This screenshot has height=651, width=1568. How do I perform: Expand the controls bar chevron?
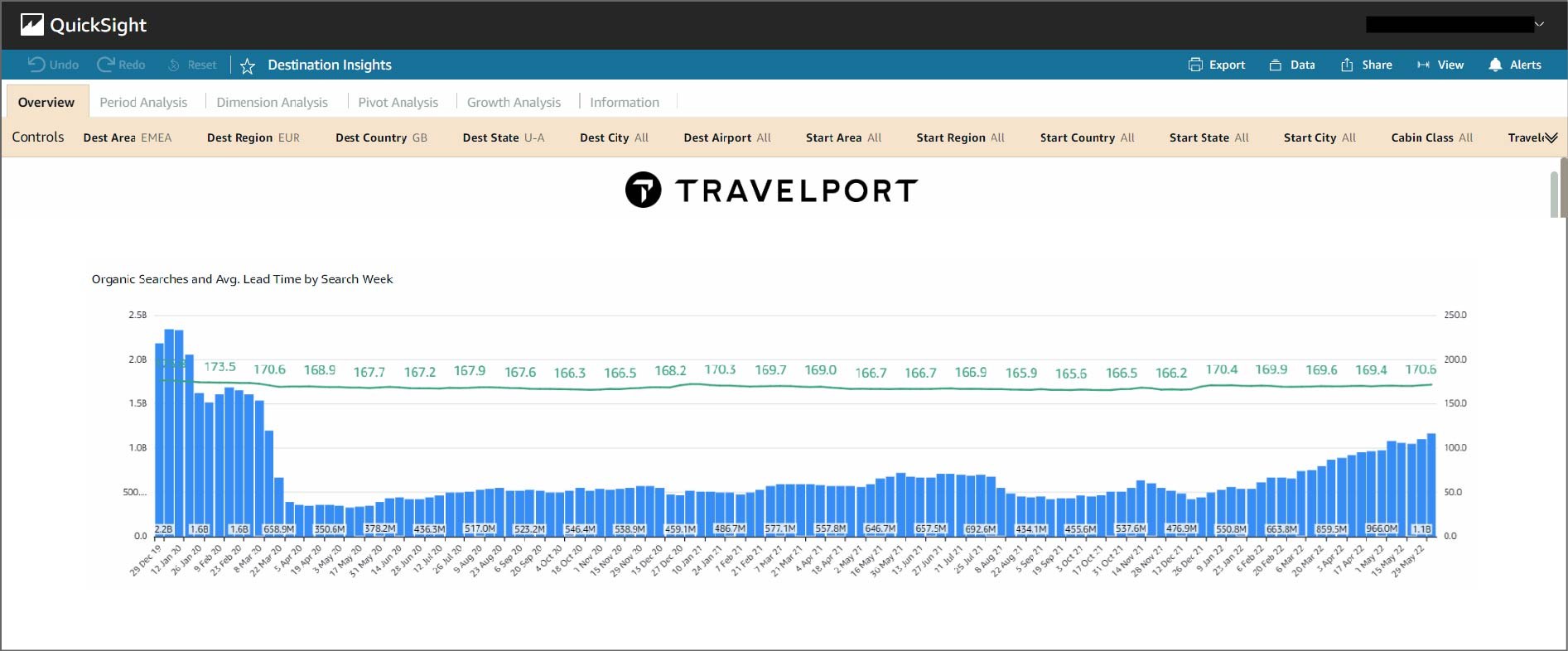pyautogui.click(x=1551, y=137)
